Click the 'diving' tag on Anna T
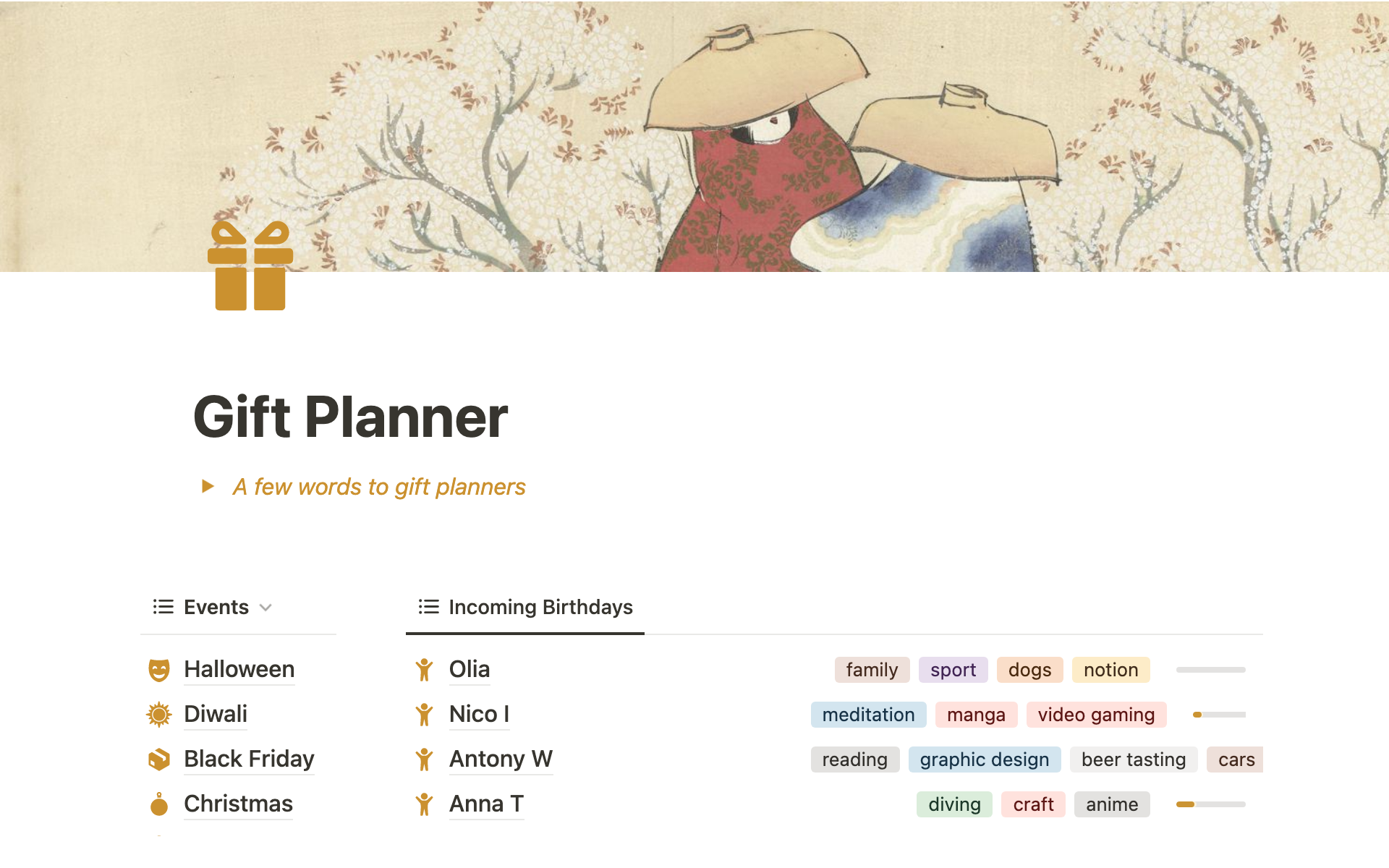 tap(954, 804)
